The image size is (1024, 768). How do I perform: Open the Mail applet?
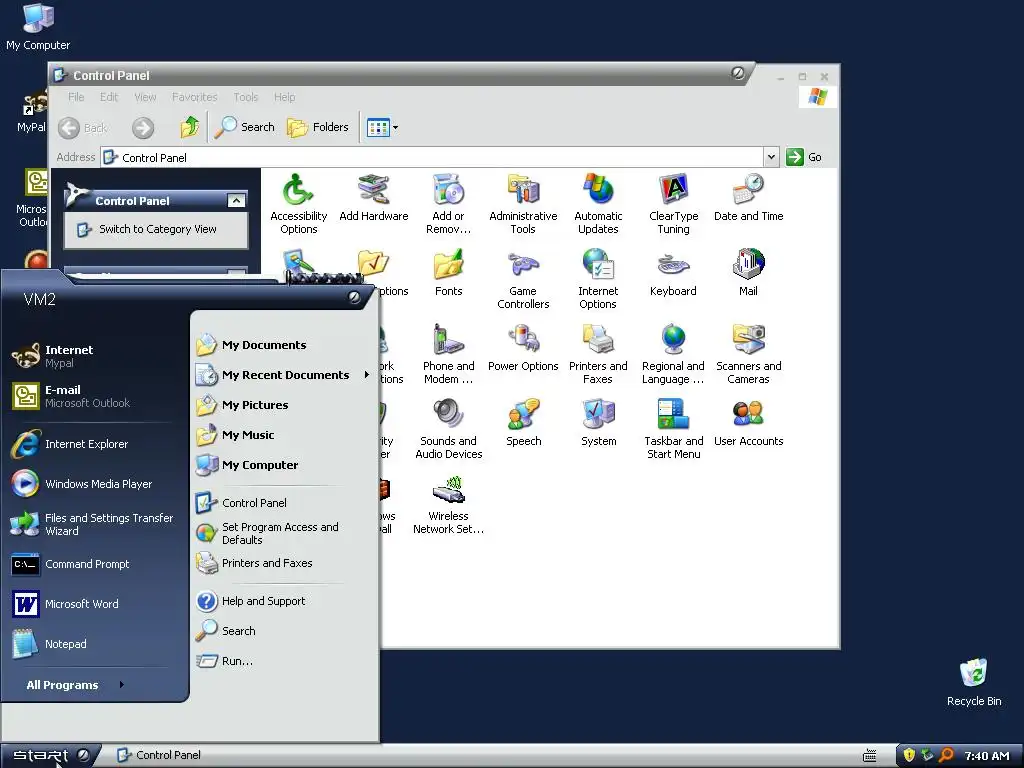pos(748,273)
